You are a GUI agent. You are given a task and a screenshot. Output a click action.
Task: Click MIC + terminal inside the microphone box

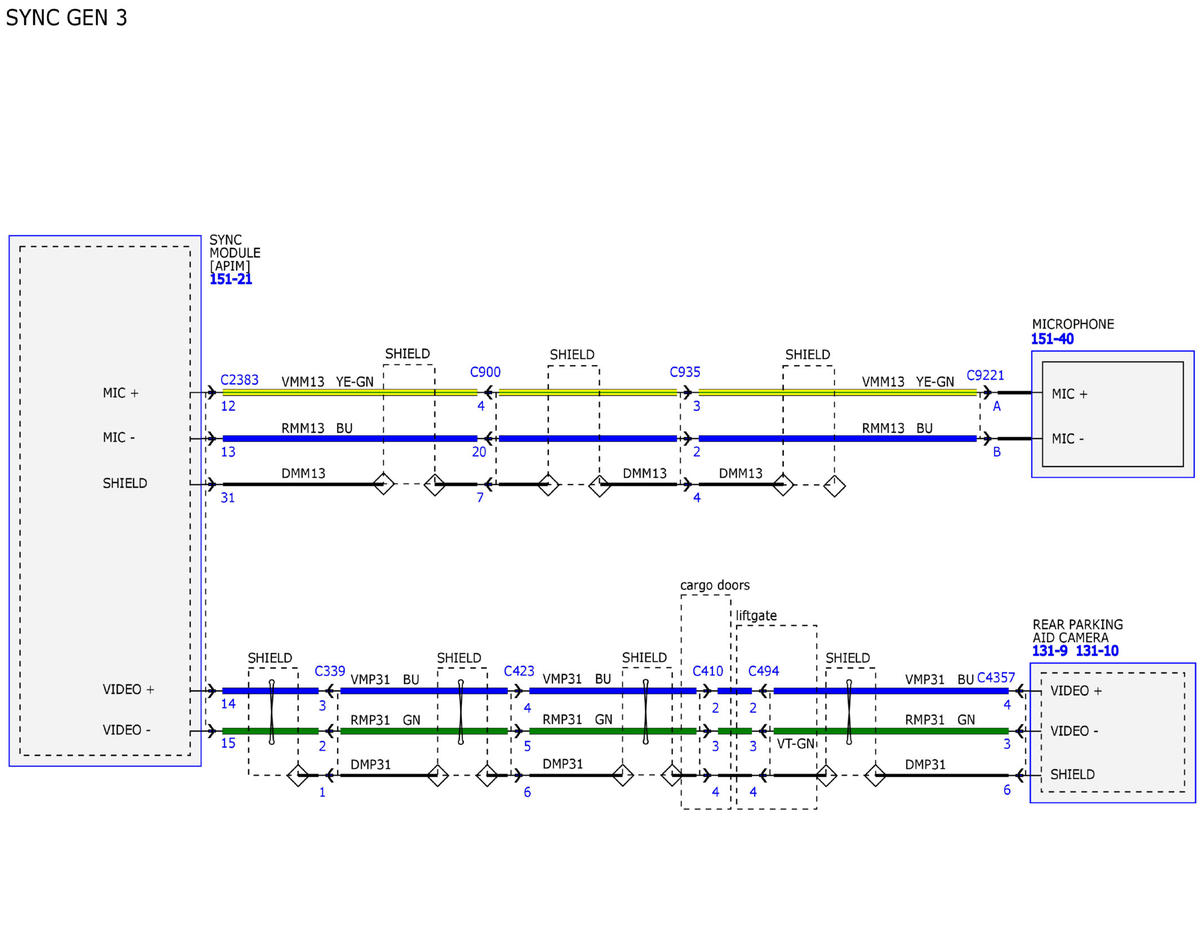(x=1070, y=394)
